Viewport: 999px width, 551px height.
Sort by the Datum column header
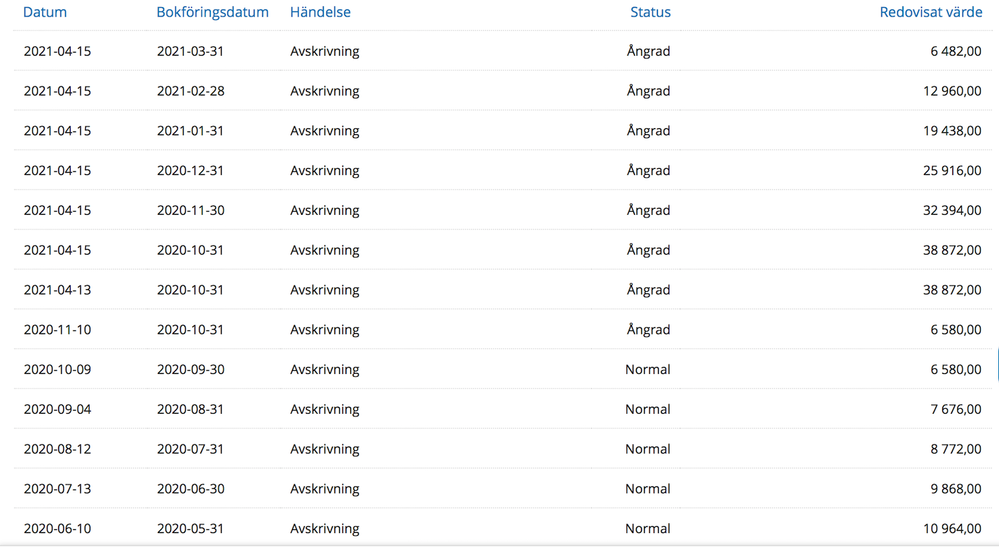click(45, 12)
